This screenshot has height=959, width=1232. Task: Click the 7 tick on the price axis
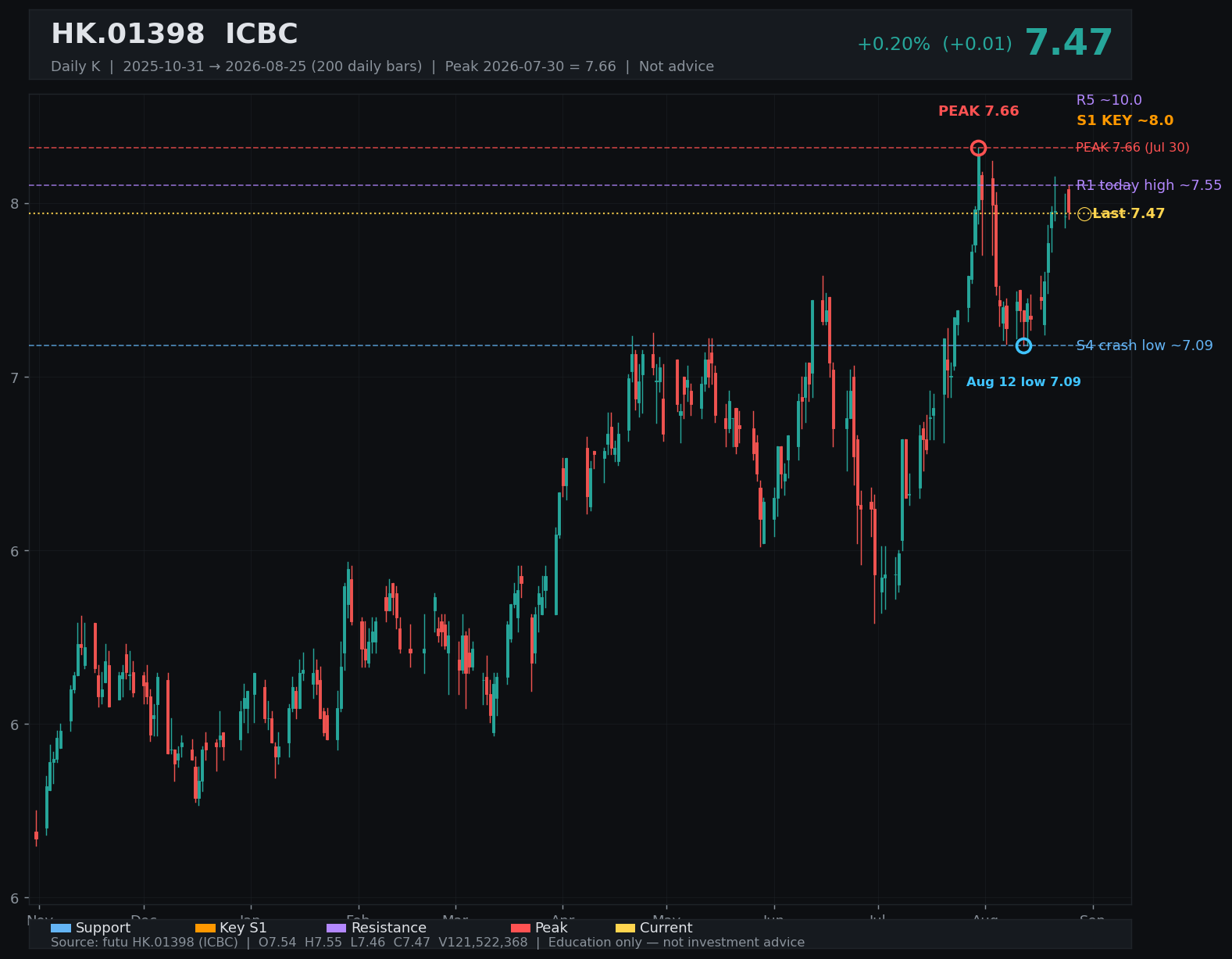click(14, 378)
